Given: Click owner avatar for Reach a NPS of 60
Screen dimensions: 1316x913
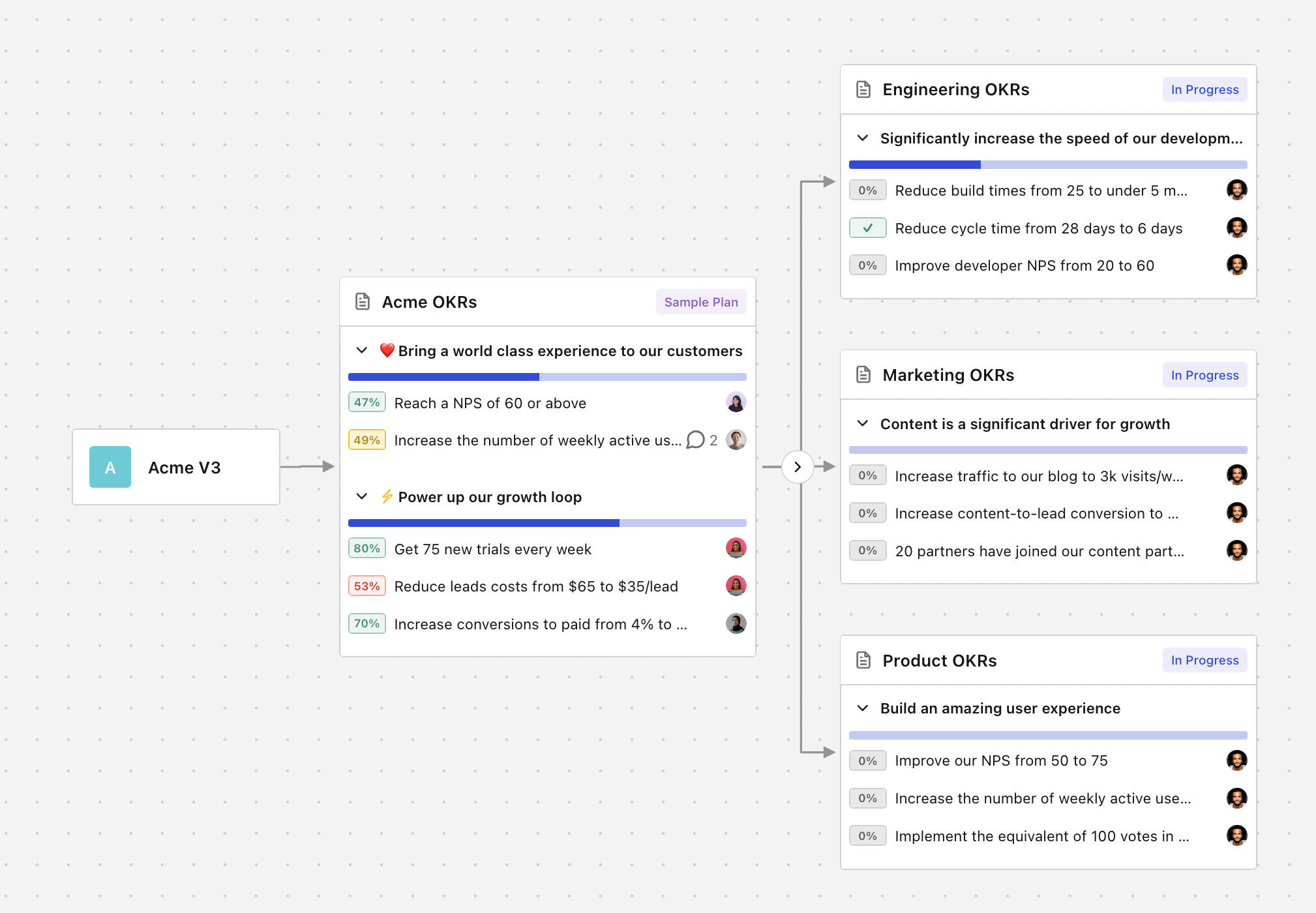Looking at the screenshot, I should 736,402.
